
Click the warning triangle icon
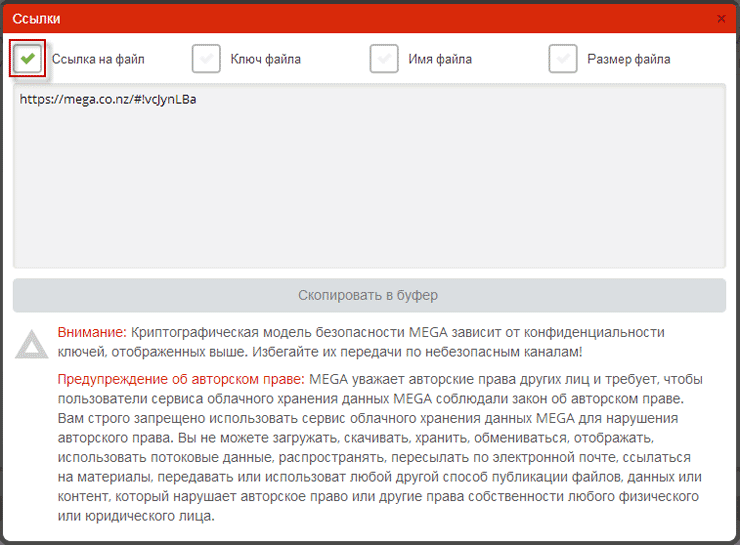[x=32, y=344]
